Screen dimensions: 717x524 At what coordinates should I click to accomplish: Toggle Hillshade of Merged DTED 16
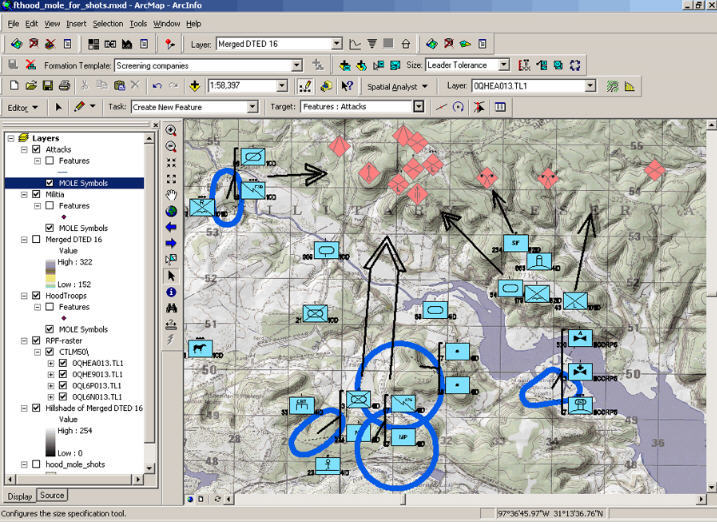point(36,408)
